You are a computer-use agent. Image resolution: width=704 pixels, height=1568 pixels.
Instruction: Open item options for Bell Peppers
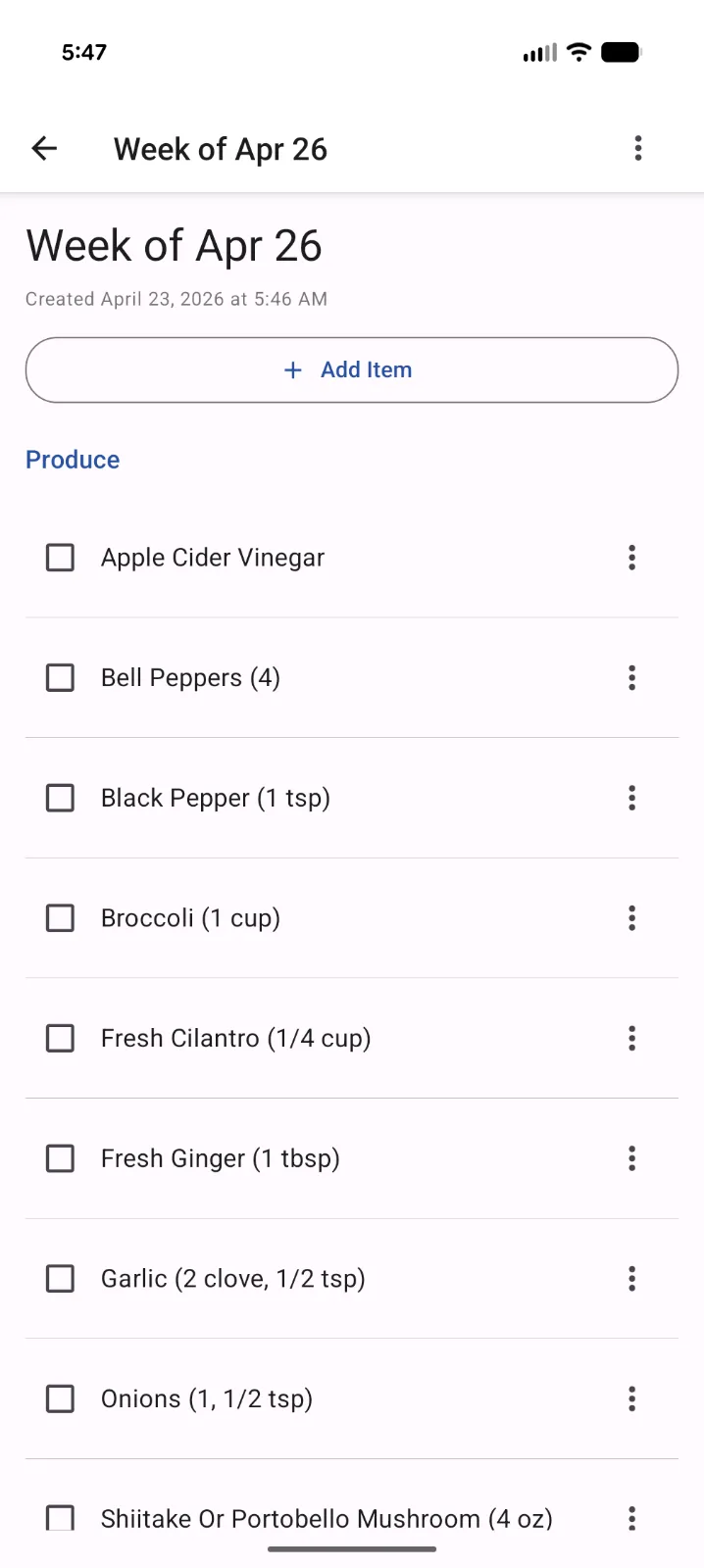click(631, 677)
